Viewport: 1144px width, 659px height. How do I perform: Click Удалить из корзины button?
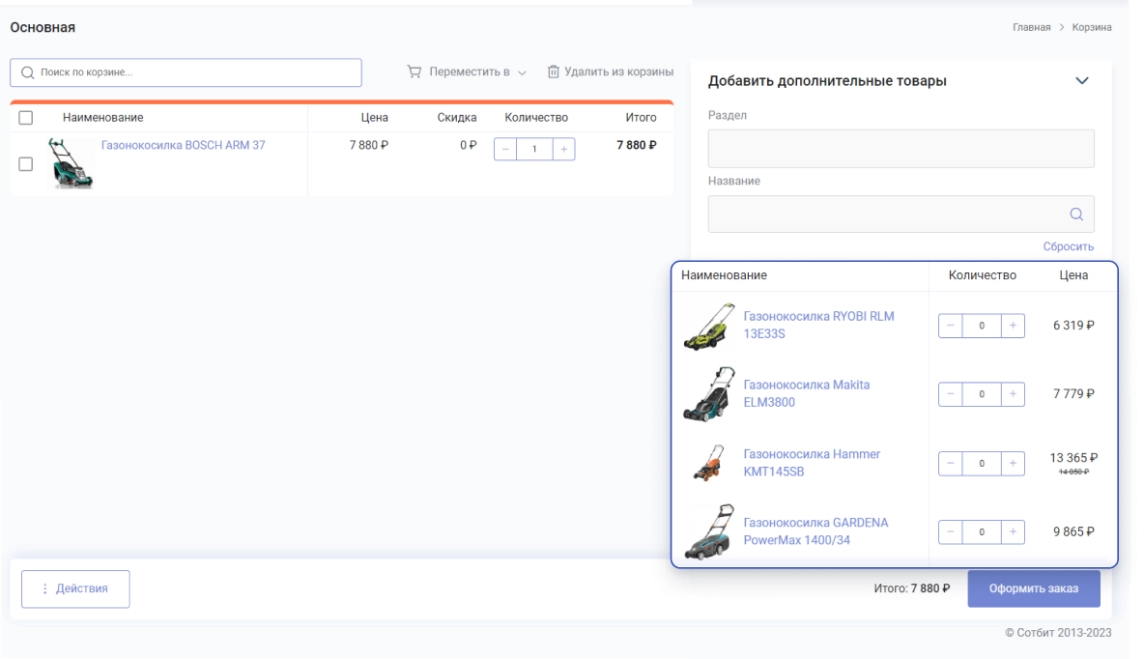tap(610, 72)
